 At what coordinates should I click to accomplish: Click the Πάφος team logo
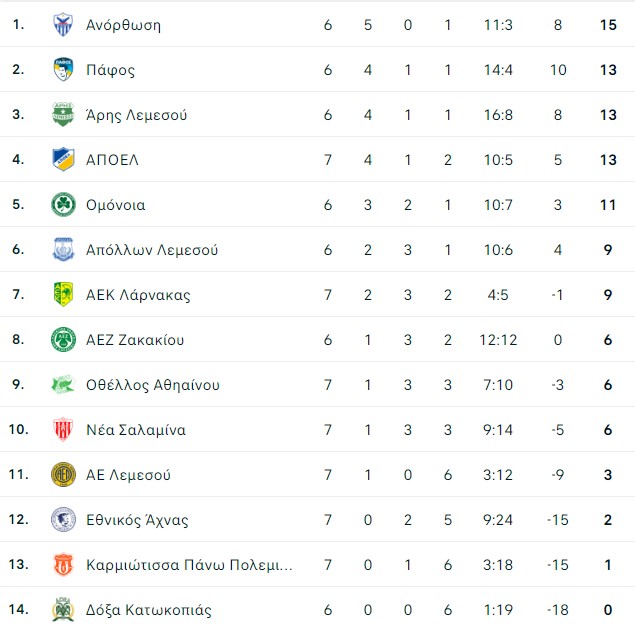[x=63, y=70]
